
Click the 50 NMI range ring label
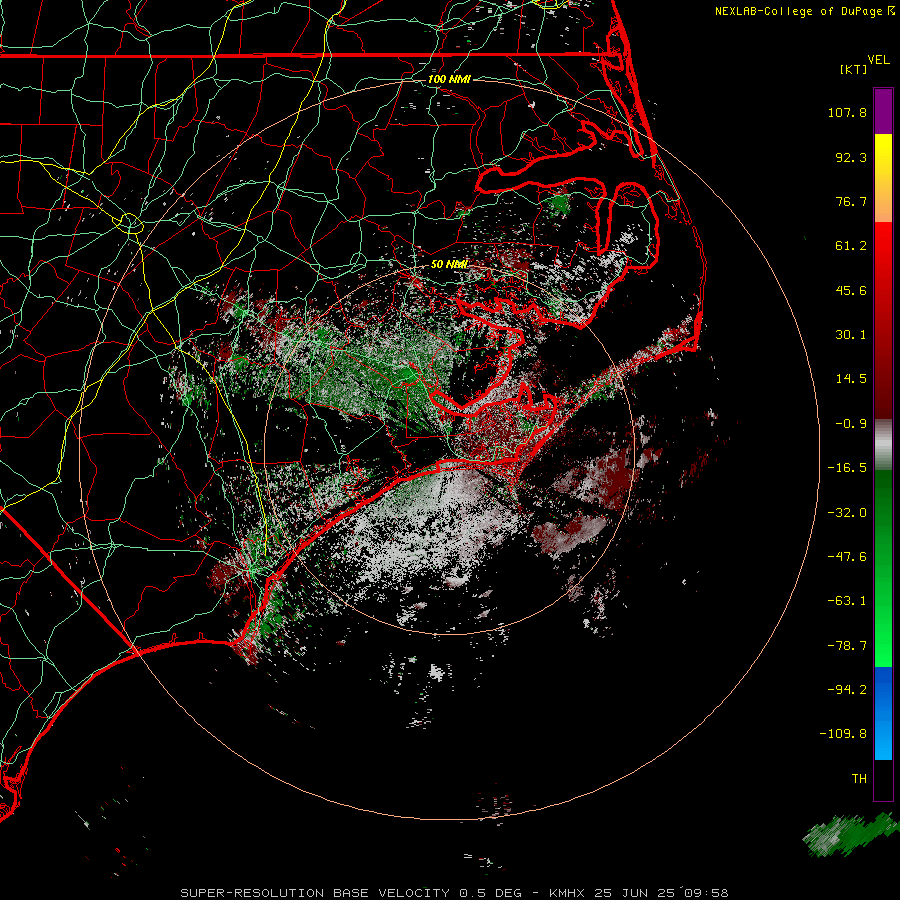[x=449, y=264]
